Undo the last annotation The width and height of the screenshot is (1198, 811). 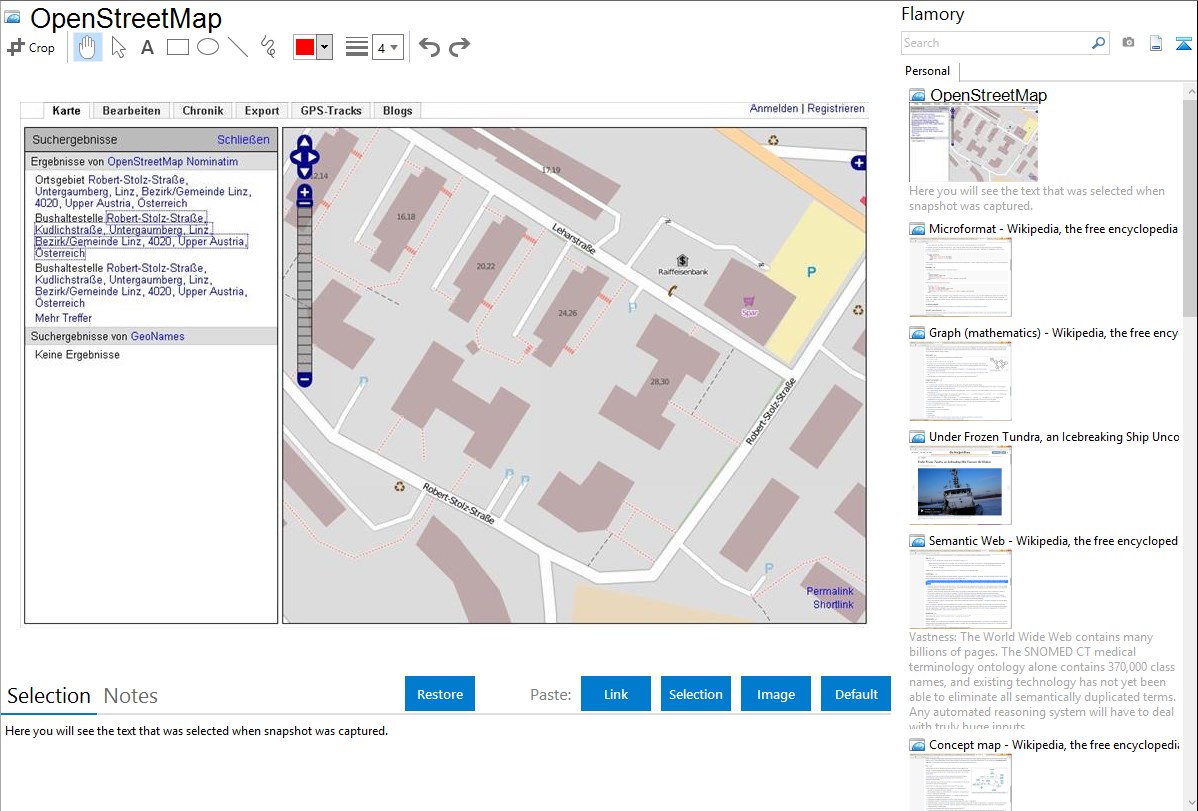[x=429, y=47]
